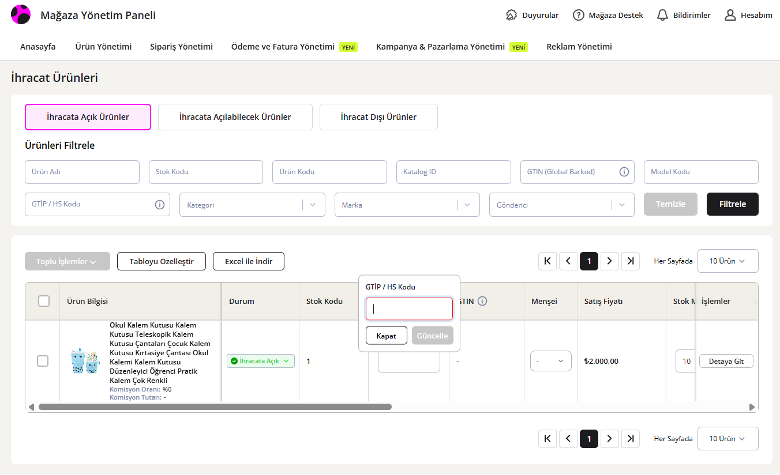The height and width of the screenshot is (475, 780).
Task: Open Reklam Yönetimi menu
Action: (579, 47)
